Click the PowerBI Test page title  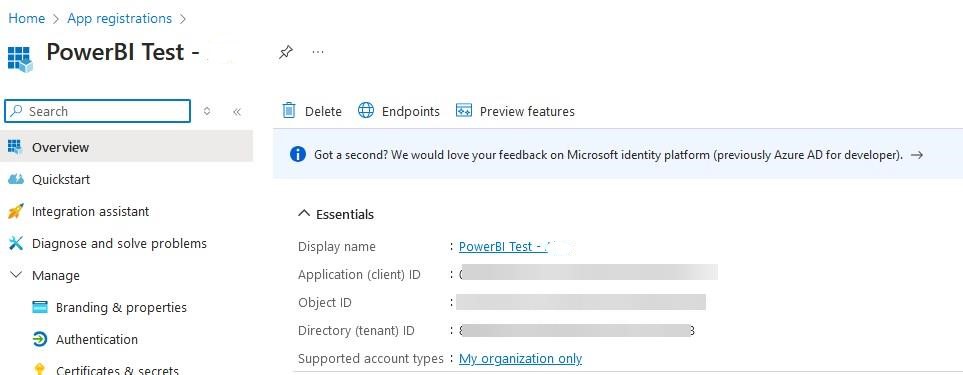[x=123, y=52]
